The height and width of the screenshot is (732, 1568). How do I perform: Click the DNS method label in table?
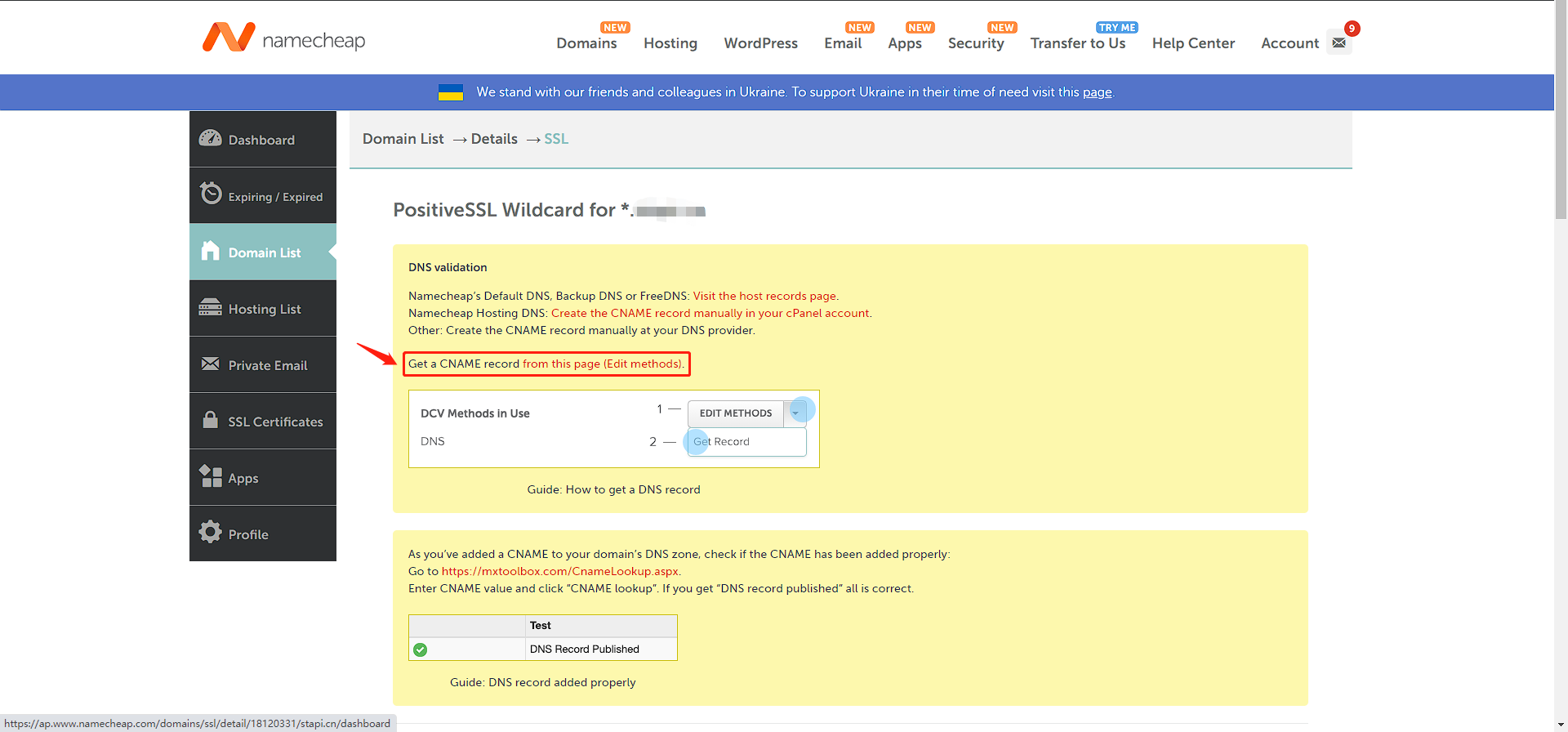(x=433, y=442)
